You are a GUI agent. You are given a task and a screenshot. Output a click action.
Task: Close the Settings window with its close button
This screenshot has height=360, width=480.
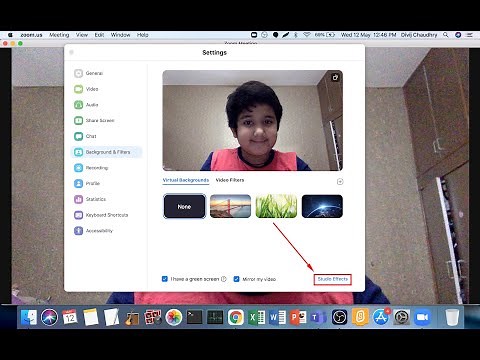[x=71, y=52]
